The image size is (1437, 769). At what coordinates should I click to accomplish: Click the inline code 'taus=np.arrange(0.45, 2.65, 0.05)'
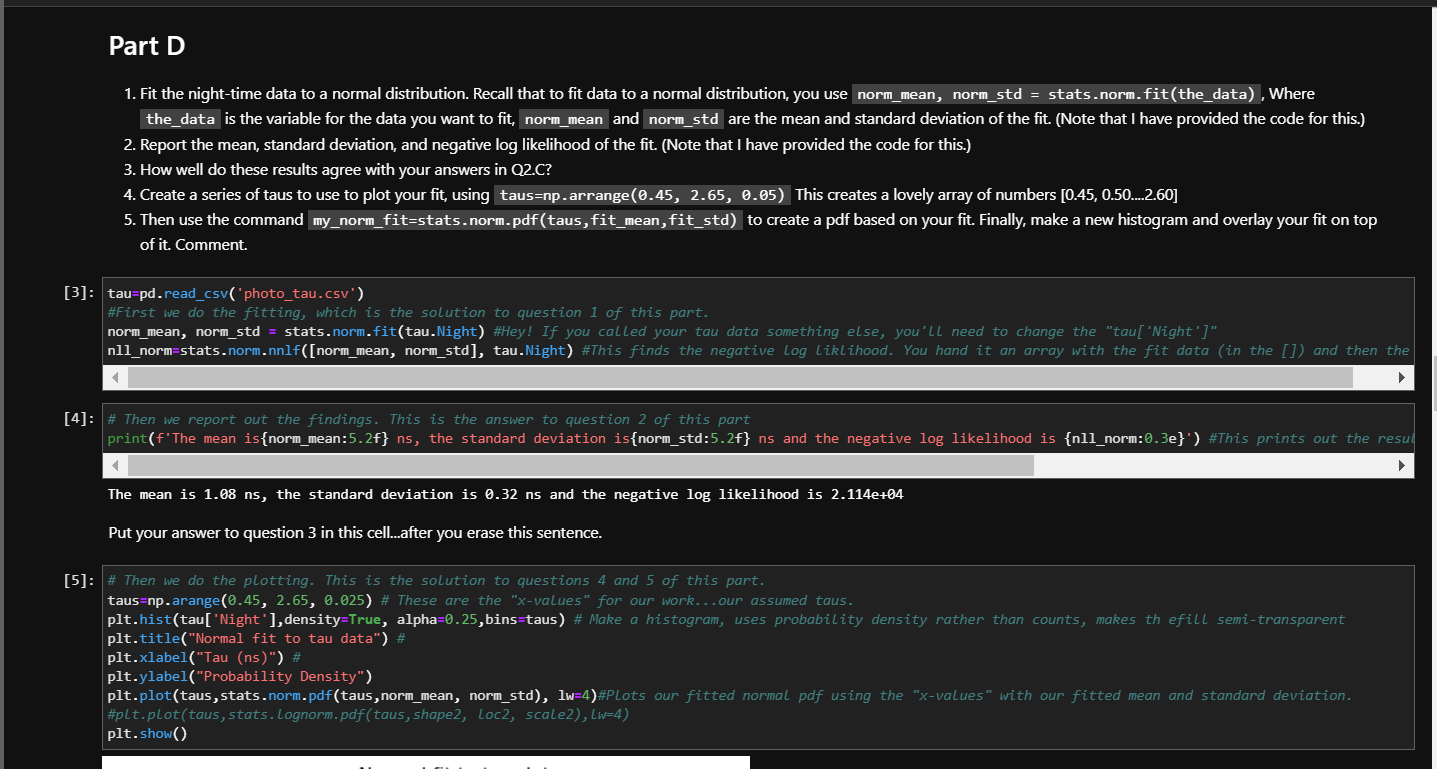coord(640,194)
